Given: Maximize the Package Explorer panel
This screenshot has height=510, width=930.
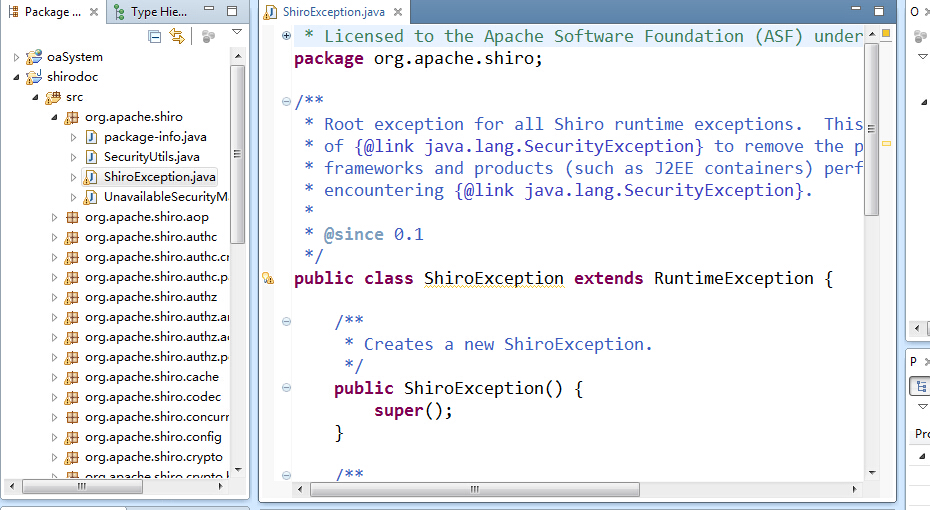Looking at the screenshot, I should pos(232,11).
